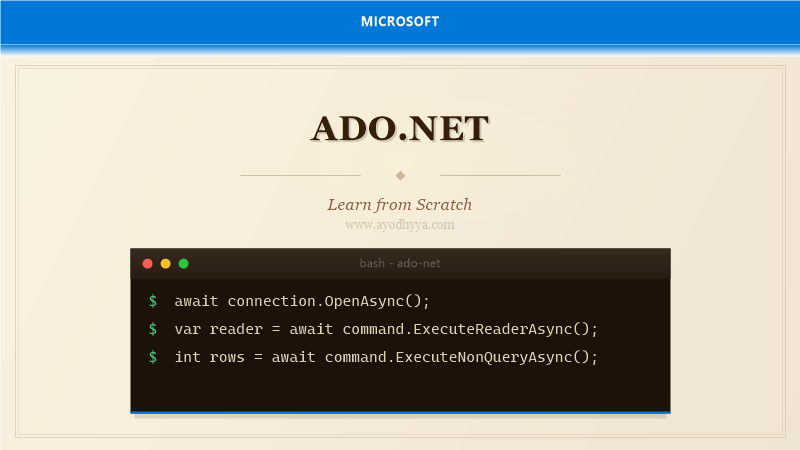Click the 'bash - ado-net' terminal title

pos(400,263)
